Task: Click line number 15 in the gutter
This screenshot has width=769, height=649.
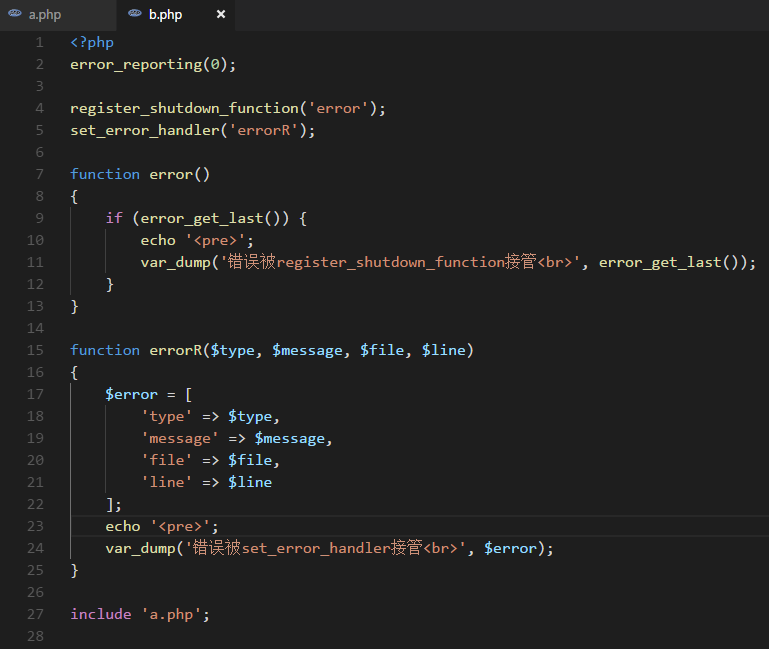Action: coord(36,350)
